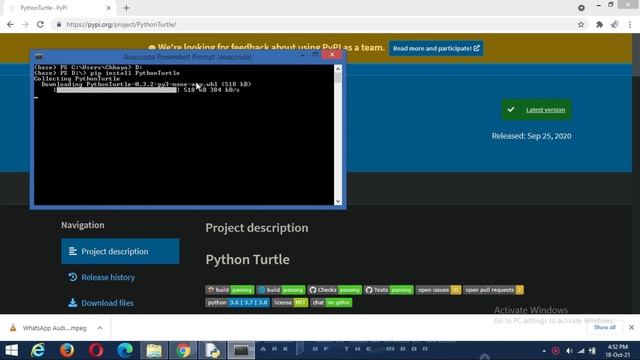Launch Opera from taskbar
This screenshot has width=640, height=360.
(96, 351)
